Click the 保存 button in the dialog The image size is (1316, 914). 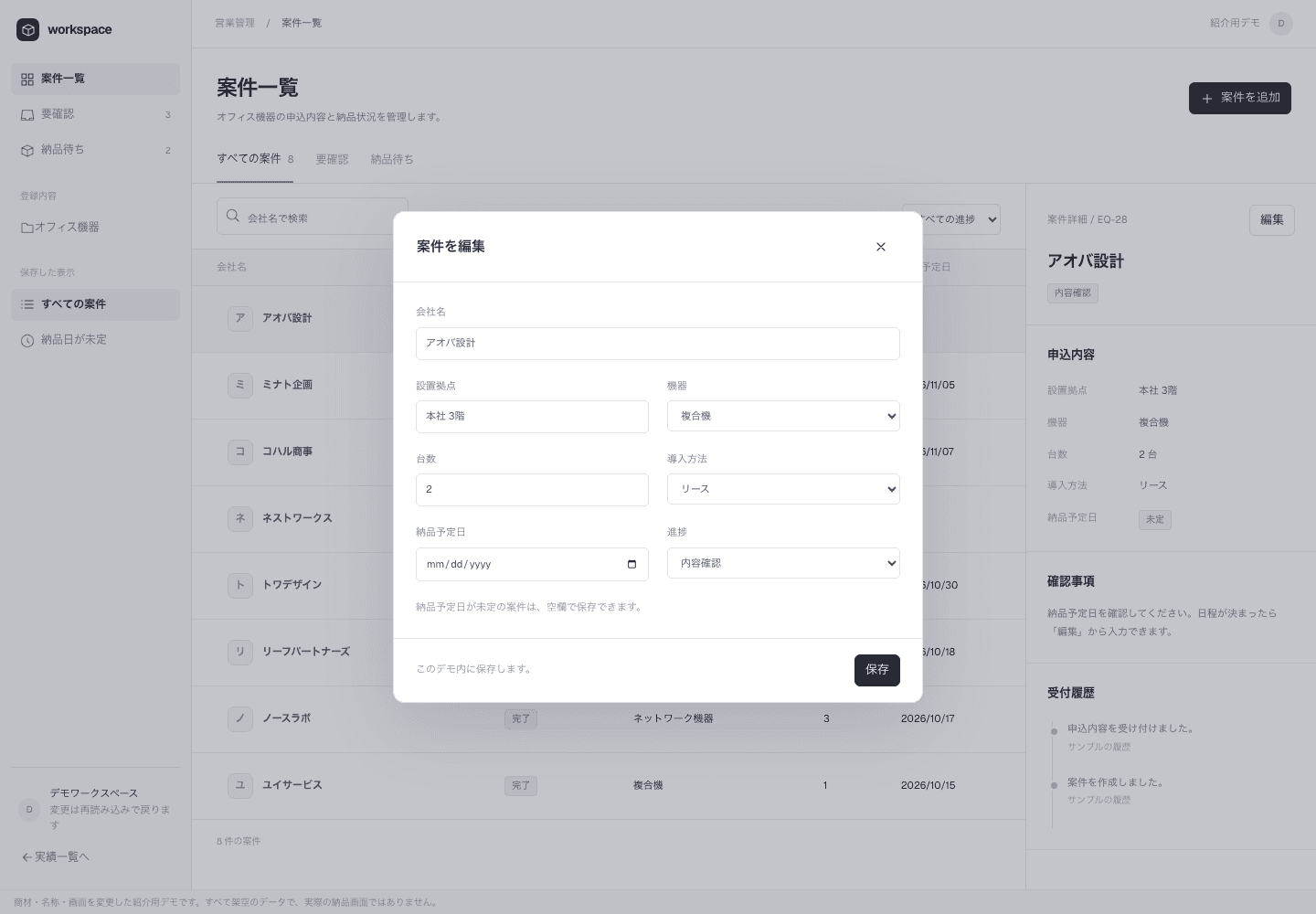(x=877, y=670)
